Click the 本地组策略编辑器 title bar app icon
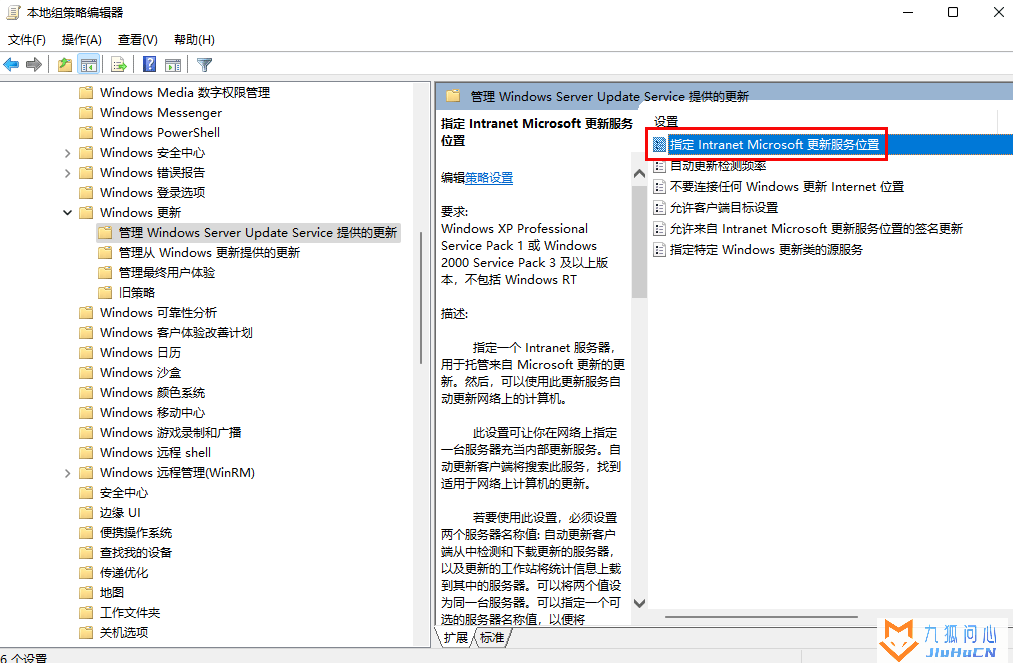The height and width of the screenshot is (663, 1013). coord(13,12)
